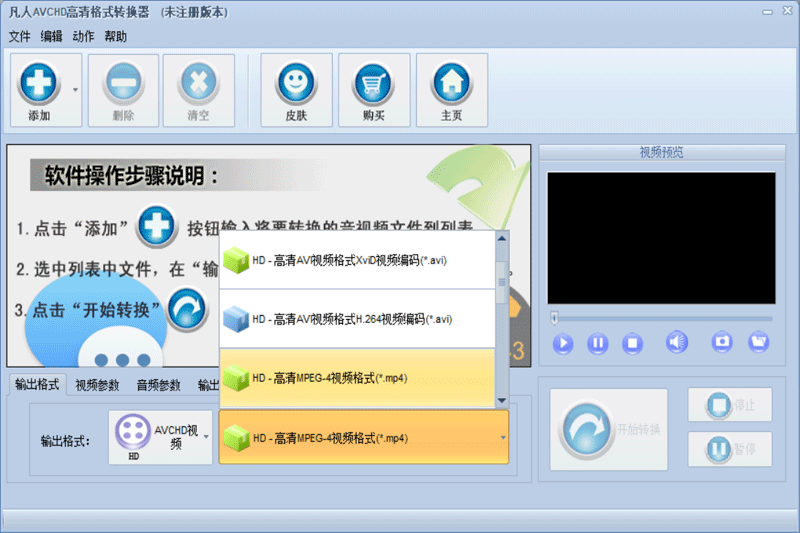Screen dimensions: 800x533
Task: Click the dropdown list scroll down arrow
Action: tap(502, 400)
